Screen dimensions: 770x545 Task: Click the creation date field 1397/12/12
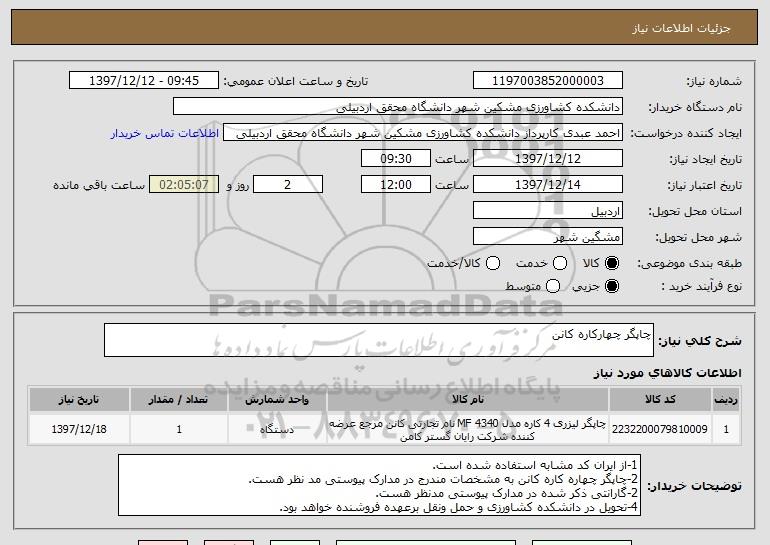pyautogui.click(x=548, y=159)
